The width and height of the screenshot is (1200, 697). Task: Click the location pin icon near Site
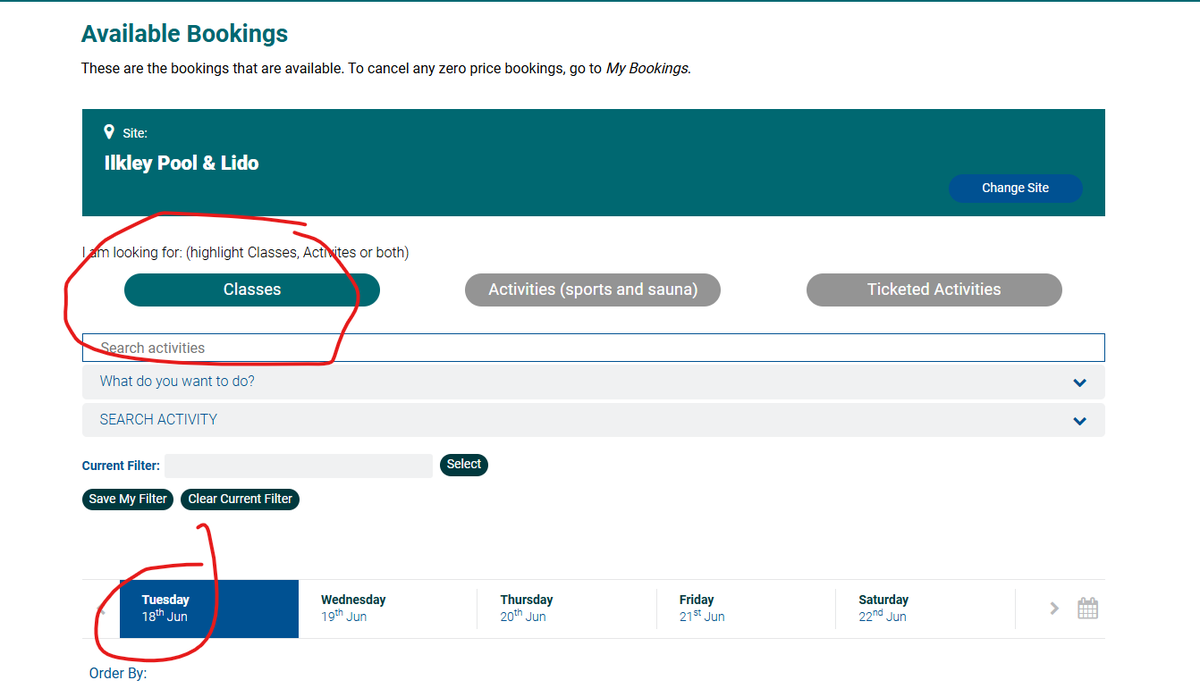[x=109, y=130]
